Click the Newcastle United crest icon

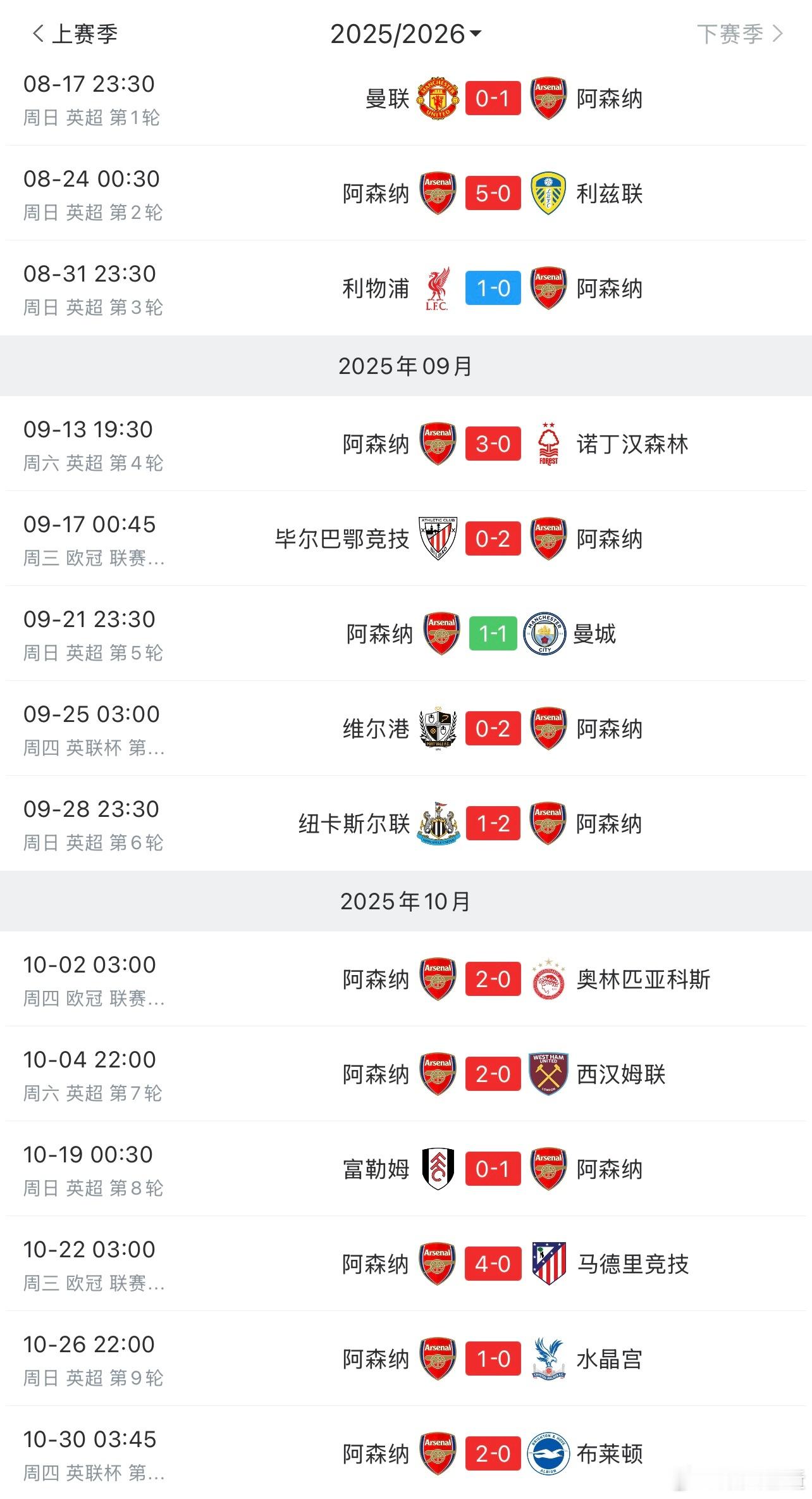pos(438,824)
